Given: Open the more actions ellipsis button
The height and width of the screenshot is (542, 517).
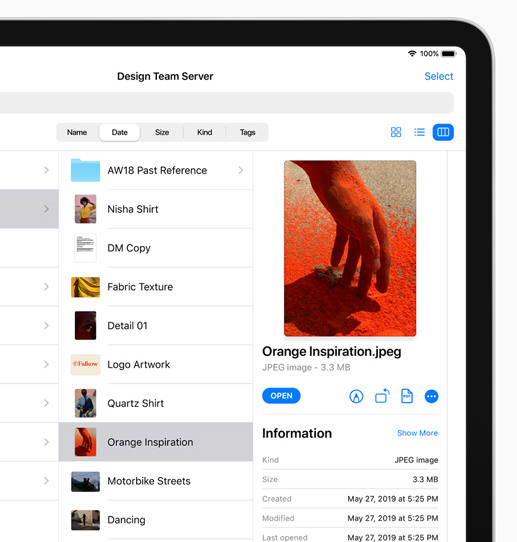Looking at the screenshot, I should tap(431, 396).
